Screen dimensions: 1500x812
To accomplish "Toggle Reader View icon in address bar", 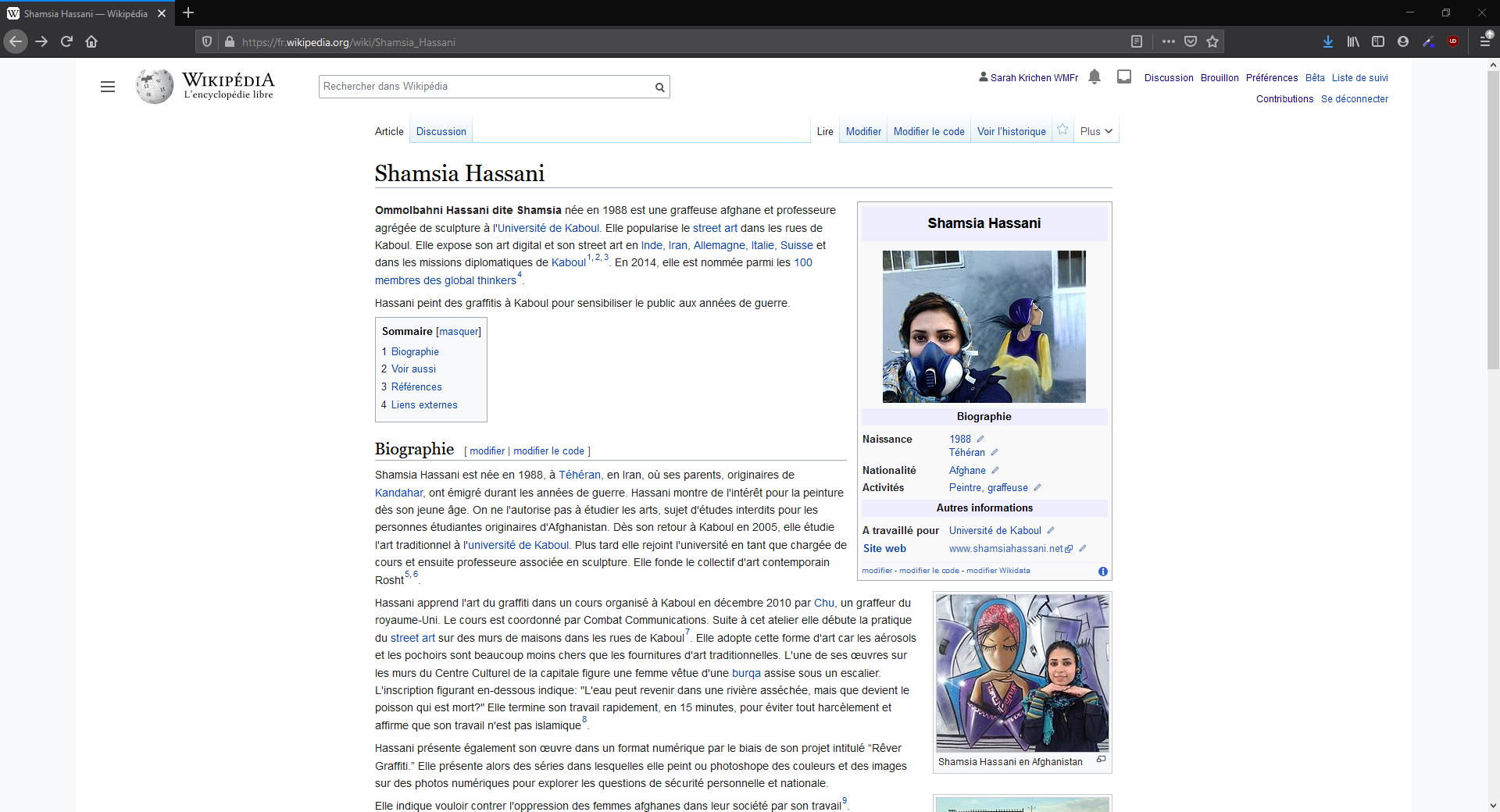I will point(1137,41).
